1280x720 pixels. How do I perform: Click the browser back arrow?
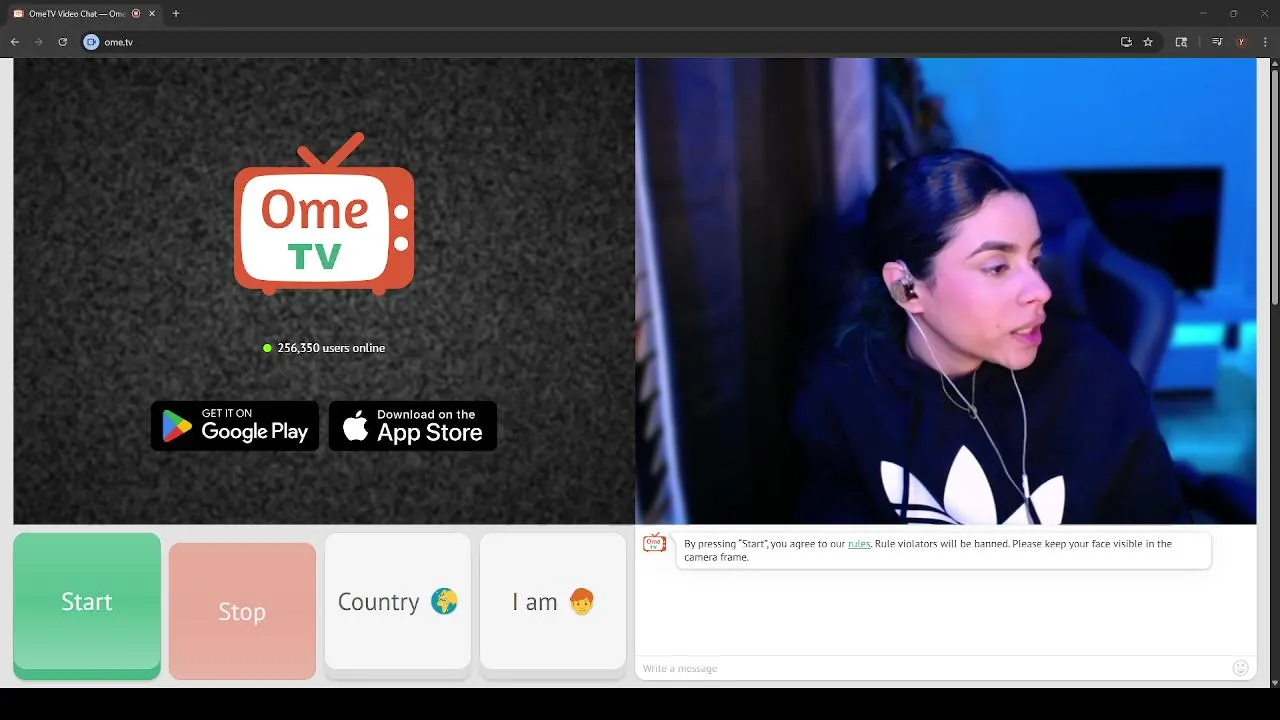15,42
